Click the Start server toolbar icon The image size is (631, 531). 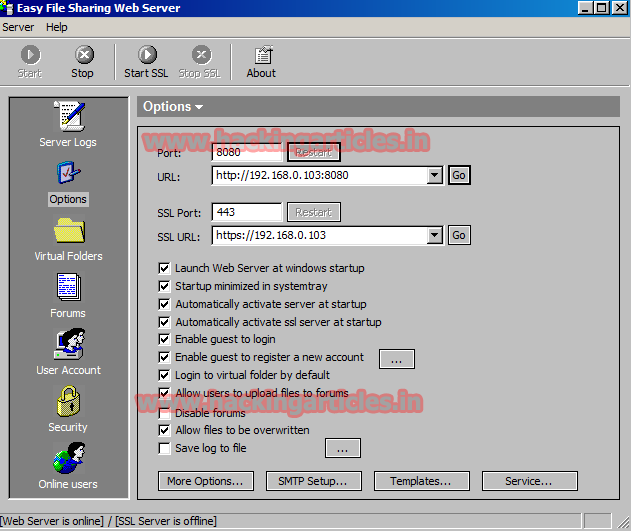coord(31,62)
